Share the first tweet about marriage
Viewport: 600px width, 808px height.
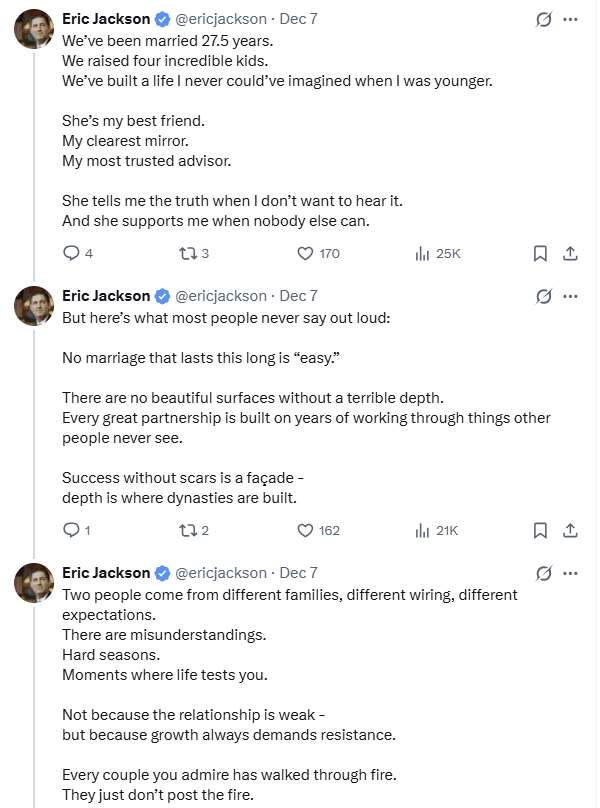570,254
